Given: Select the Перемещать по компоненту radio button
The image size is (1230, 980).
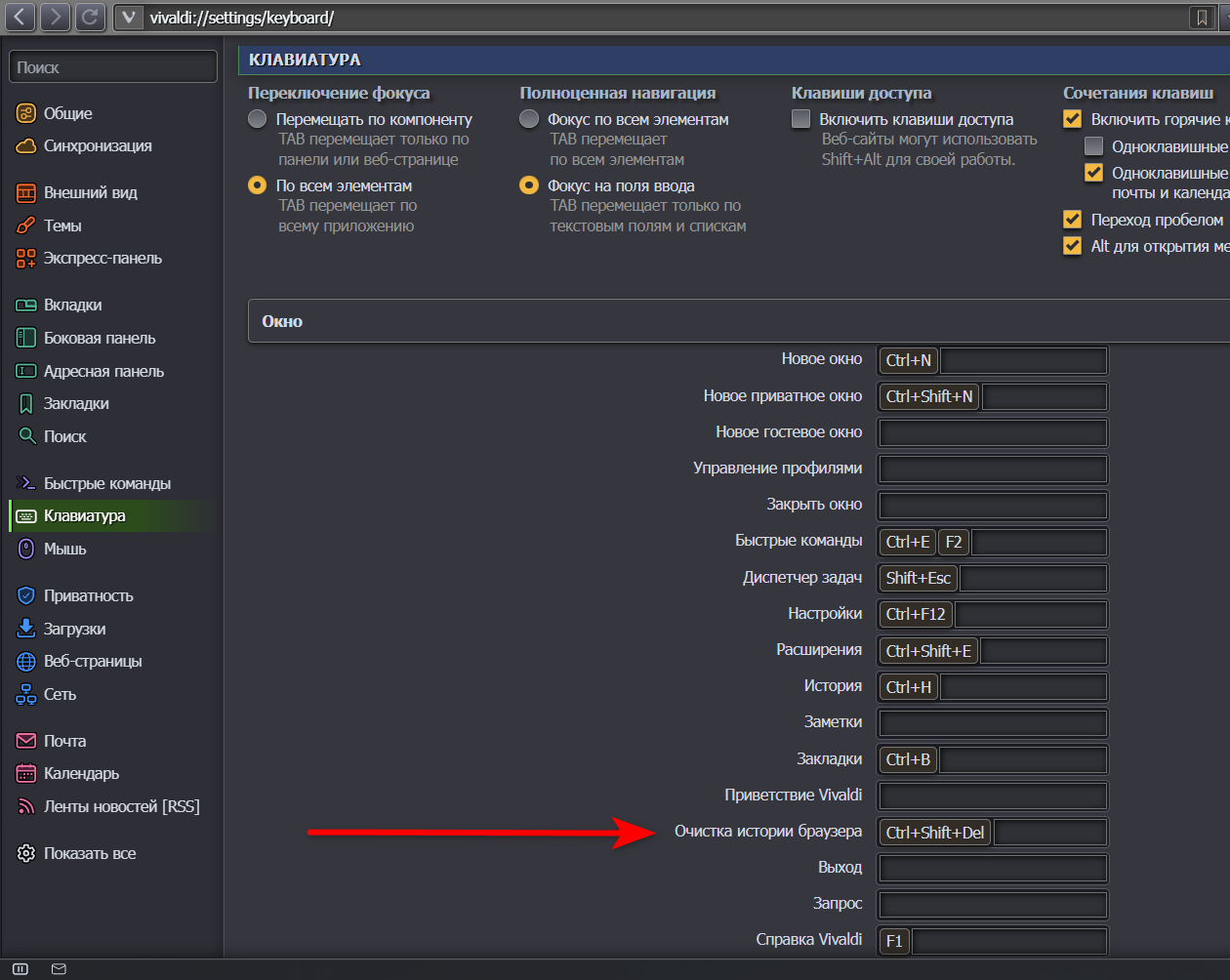Looking at the screenshot, I should coord(258,119).
